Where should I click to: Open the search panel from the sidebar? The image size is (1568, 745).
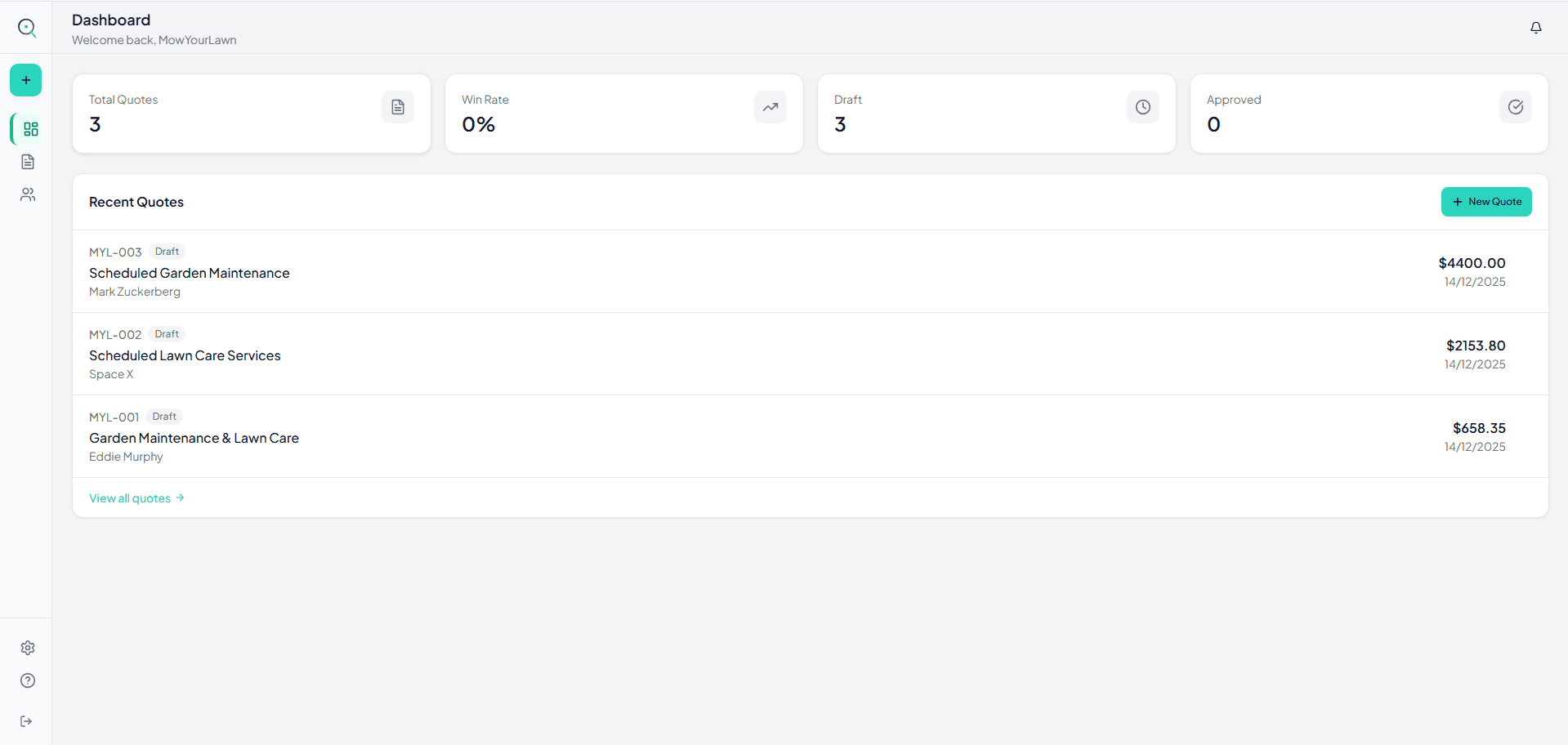(x=27, y=27)
